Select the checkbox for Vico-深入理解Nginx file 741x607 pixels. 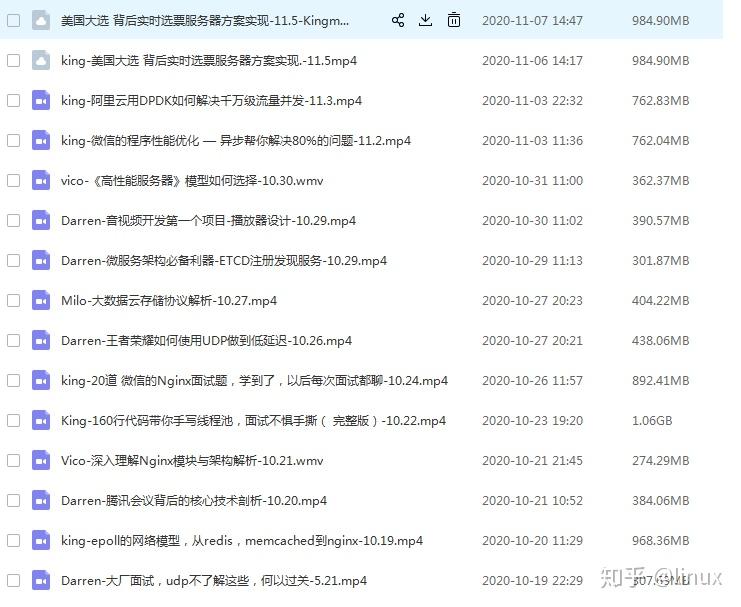click(x=14, y=460)
